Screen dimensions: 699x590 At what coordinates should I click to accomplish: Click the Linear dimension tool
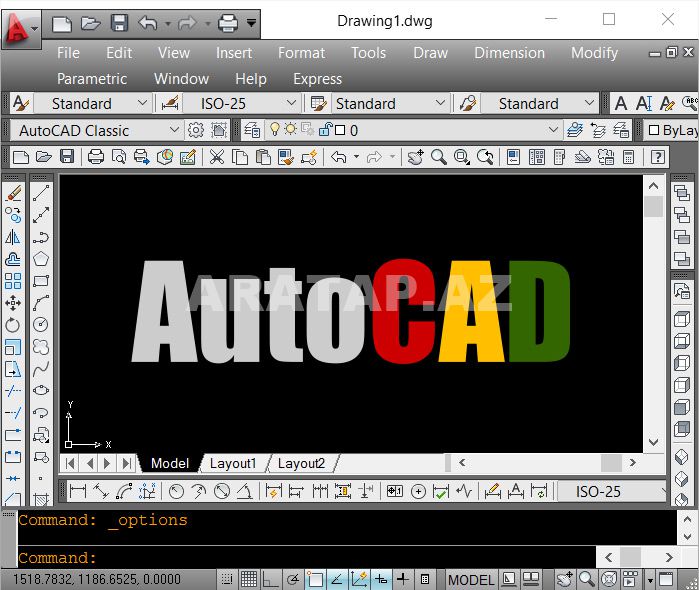[78, 491]
